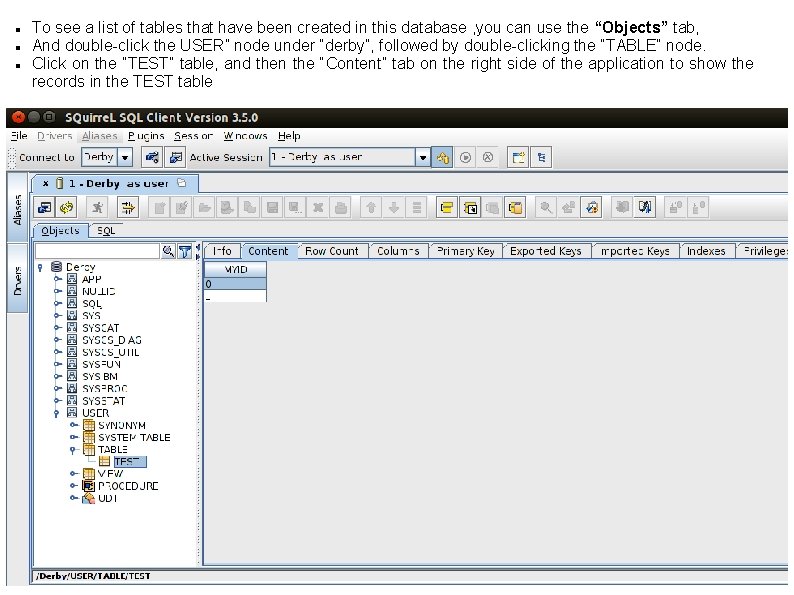The image size is (794, 595).
Task: Open the Connect to Derby dropdown
Action: (x=125, y=157)
